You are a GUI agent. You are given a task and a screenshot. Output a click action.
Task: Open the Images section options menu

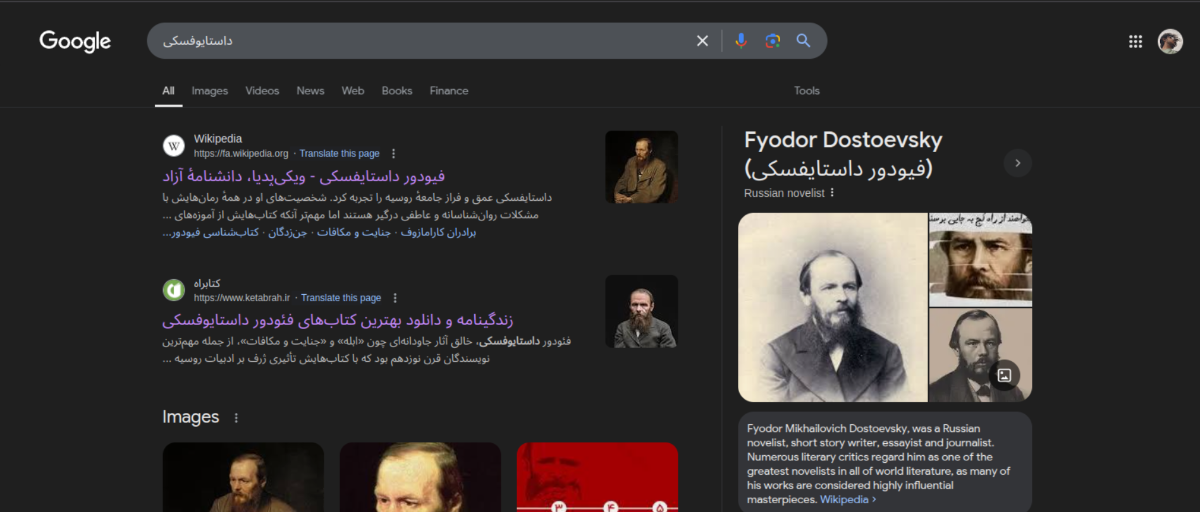pos(236,418)
